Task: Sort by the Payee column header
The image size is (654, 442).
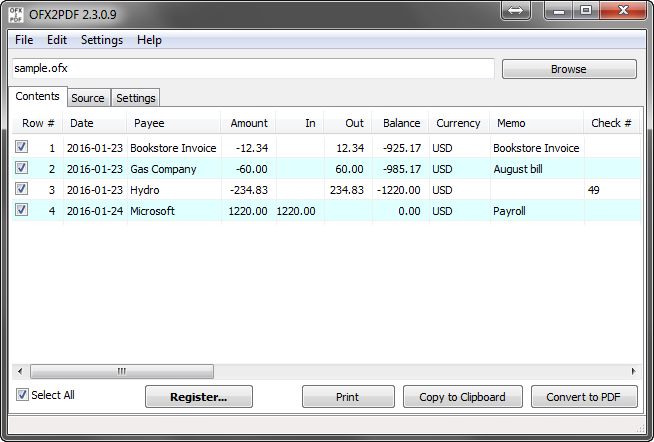Action: pos(174,123)
